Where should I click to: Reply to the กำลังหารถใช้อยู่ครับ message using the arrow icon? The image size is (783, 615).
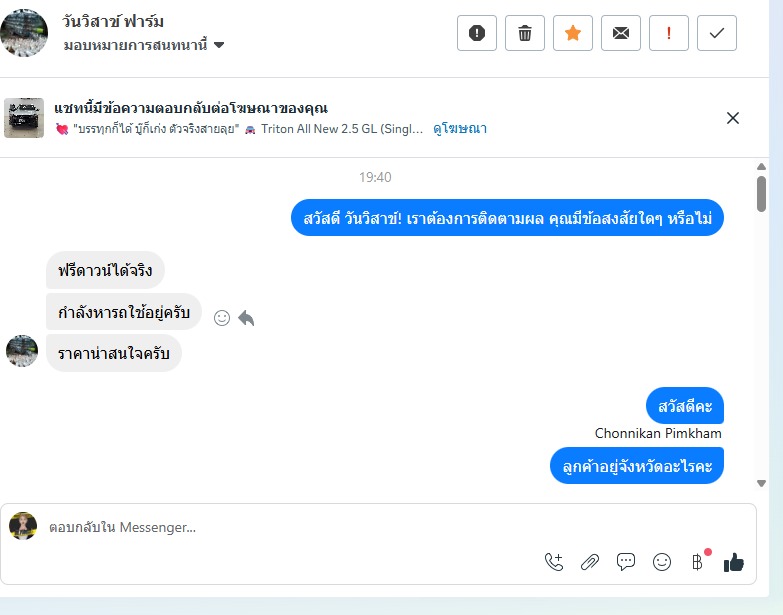pos(246,318)
